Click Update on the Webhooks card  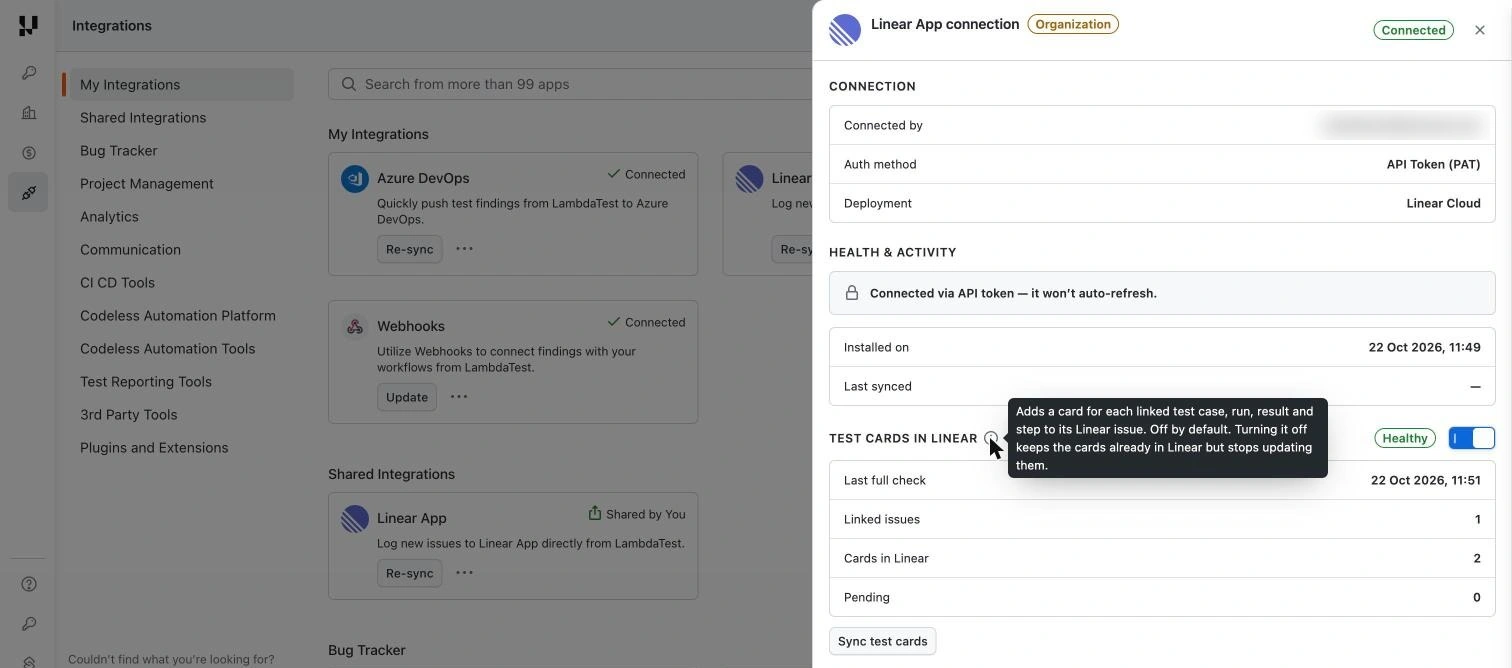[407, 397]
